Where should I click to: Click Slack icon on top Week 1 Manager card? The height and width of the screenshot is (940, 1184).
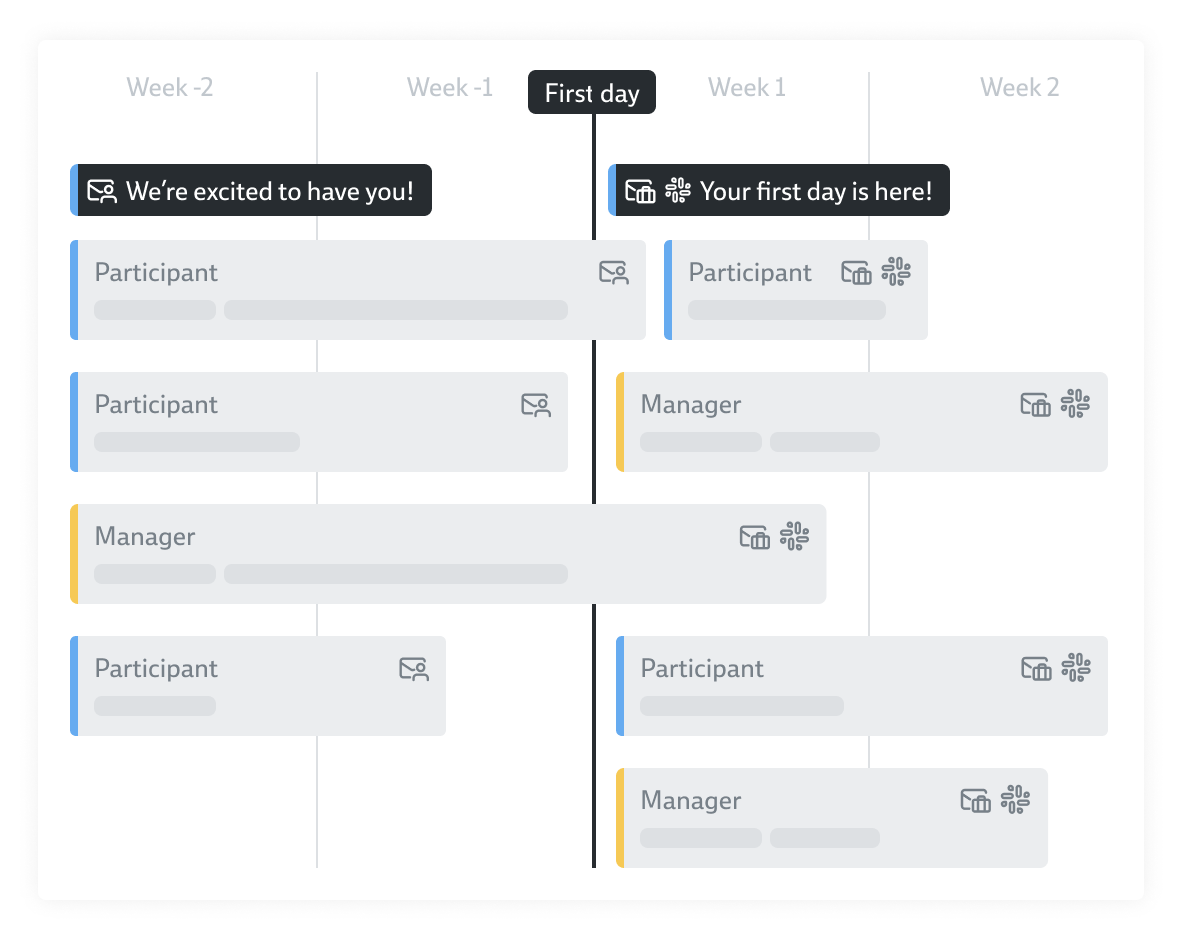1075,404
